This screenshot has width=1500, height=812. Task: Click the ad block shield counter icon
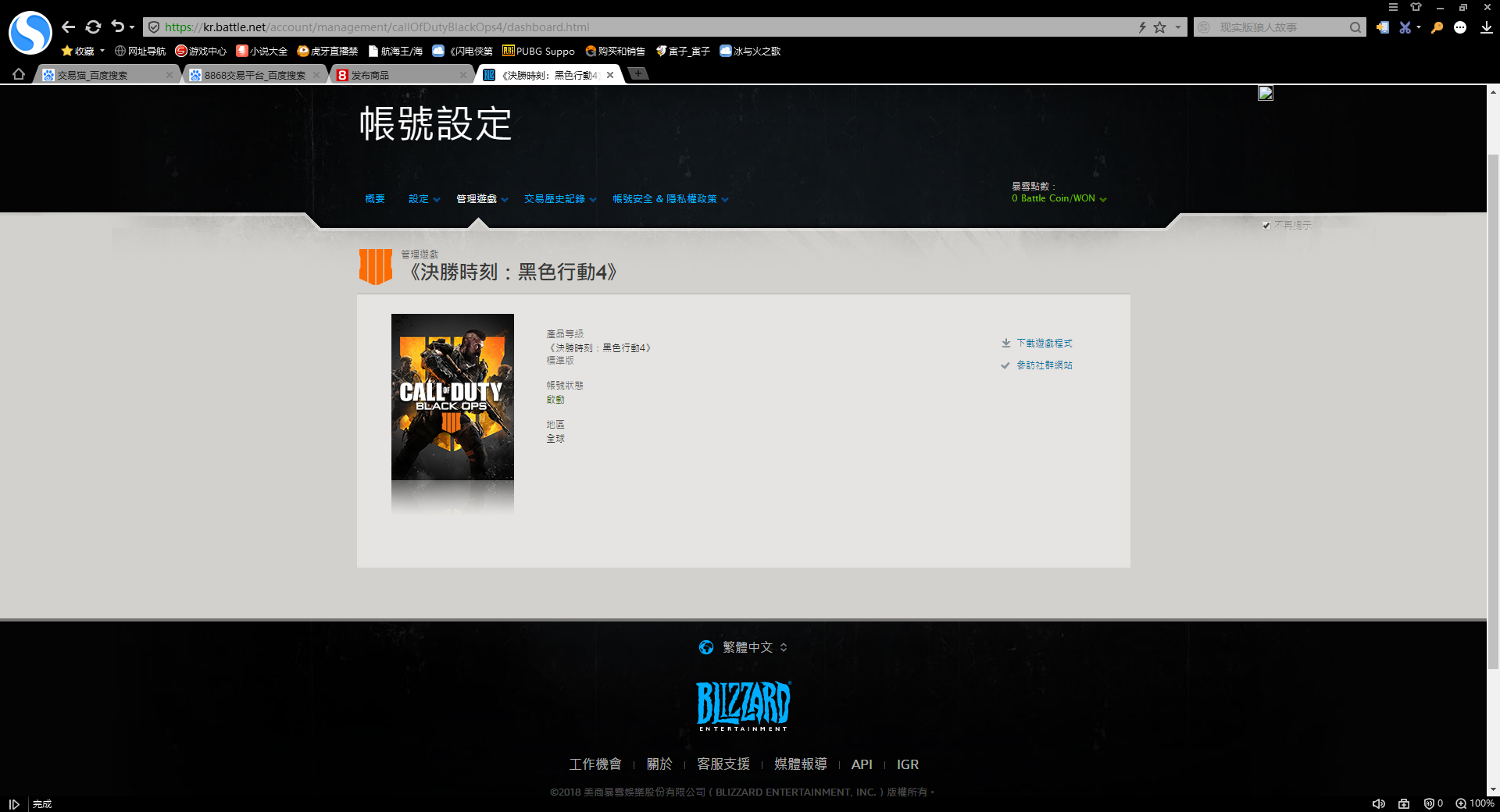(1434, 803)
